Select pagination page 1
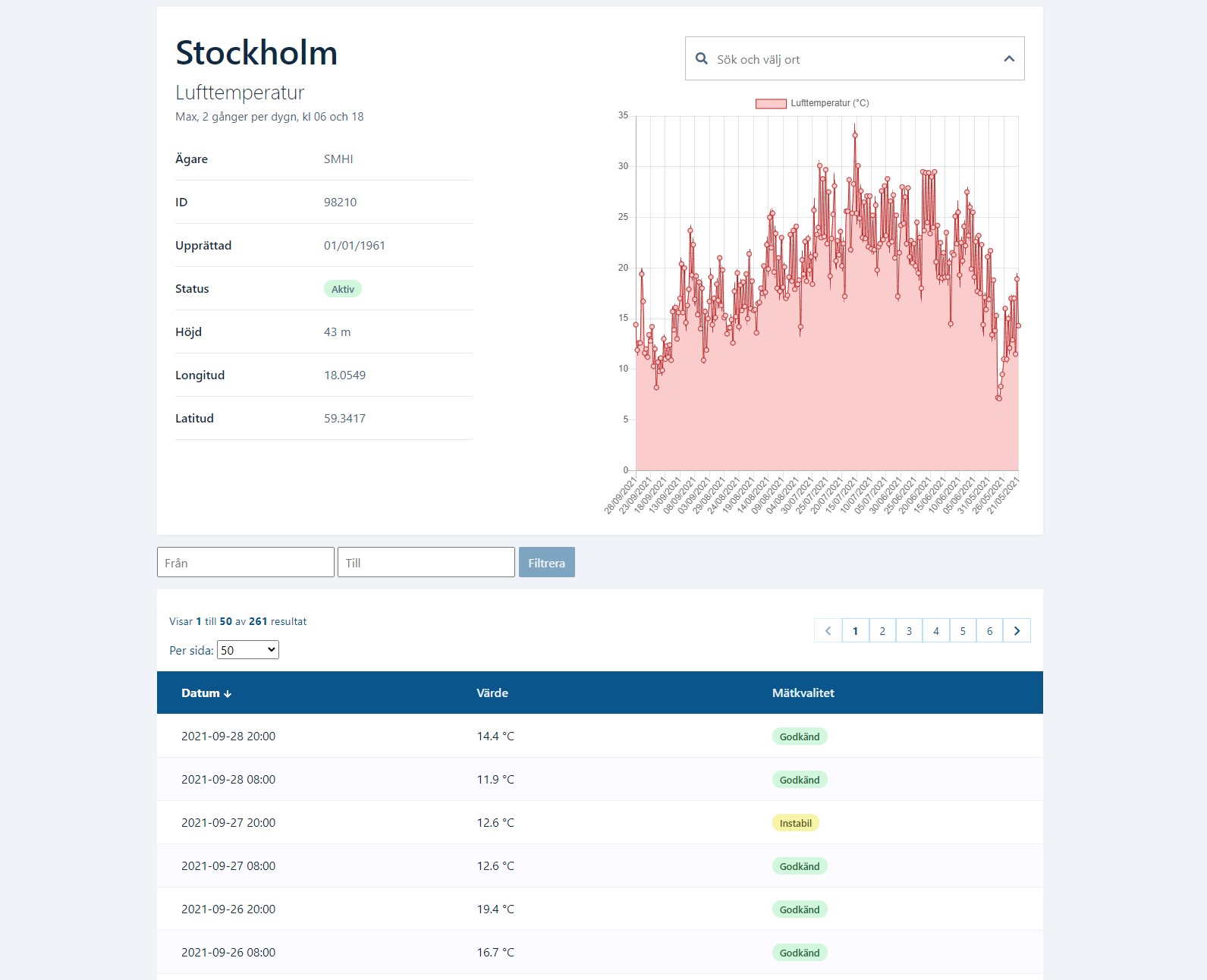Screen dimensions: 1207x980 tap(856, 630)
